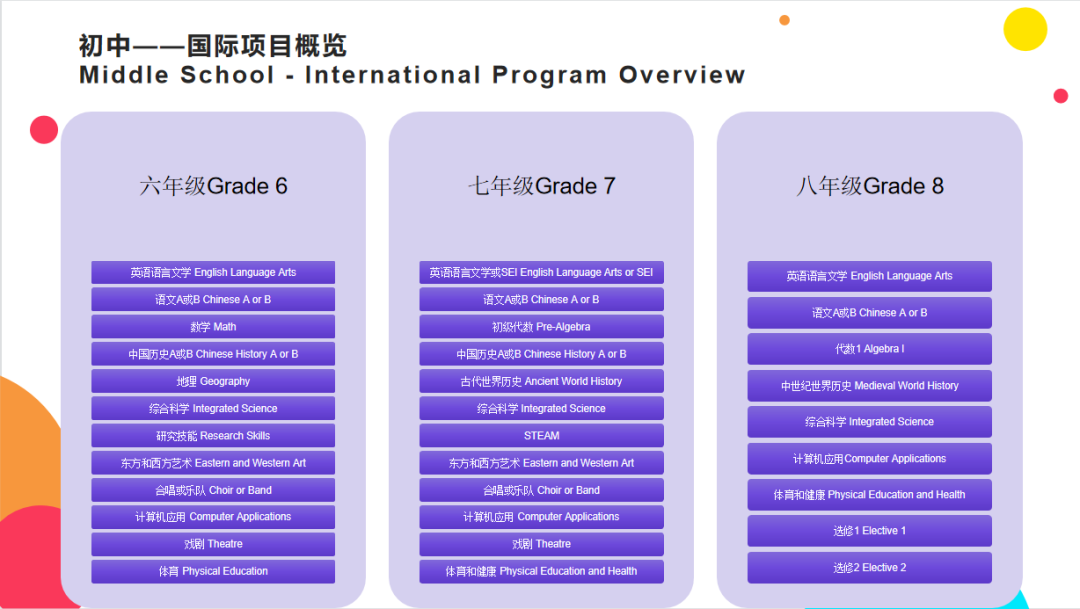Click 戏剧 Theatre box in Grade 7

(541, 544)
